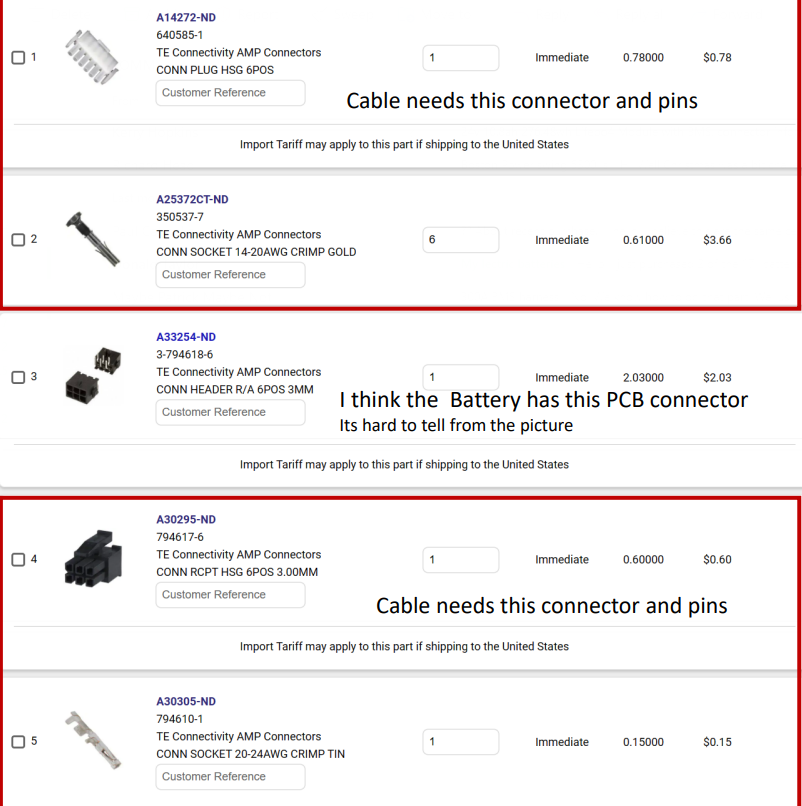Click the tin crimp socket thumbnail image
Viewport: 802px width, 806px height.
coord(92,741)
